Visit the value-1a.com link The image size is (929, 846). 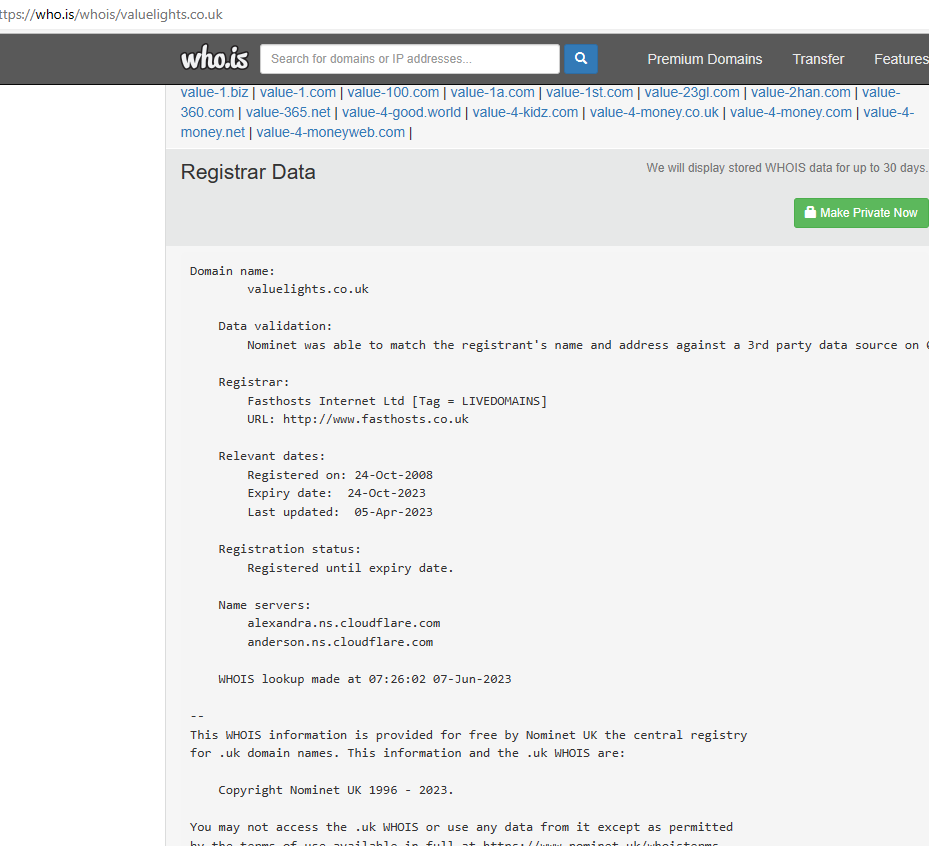coord(492,92)
